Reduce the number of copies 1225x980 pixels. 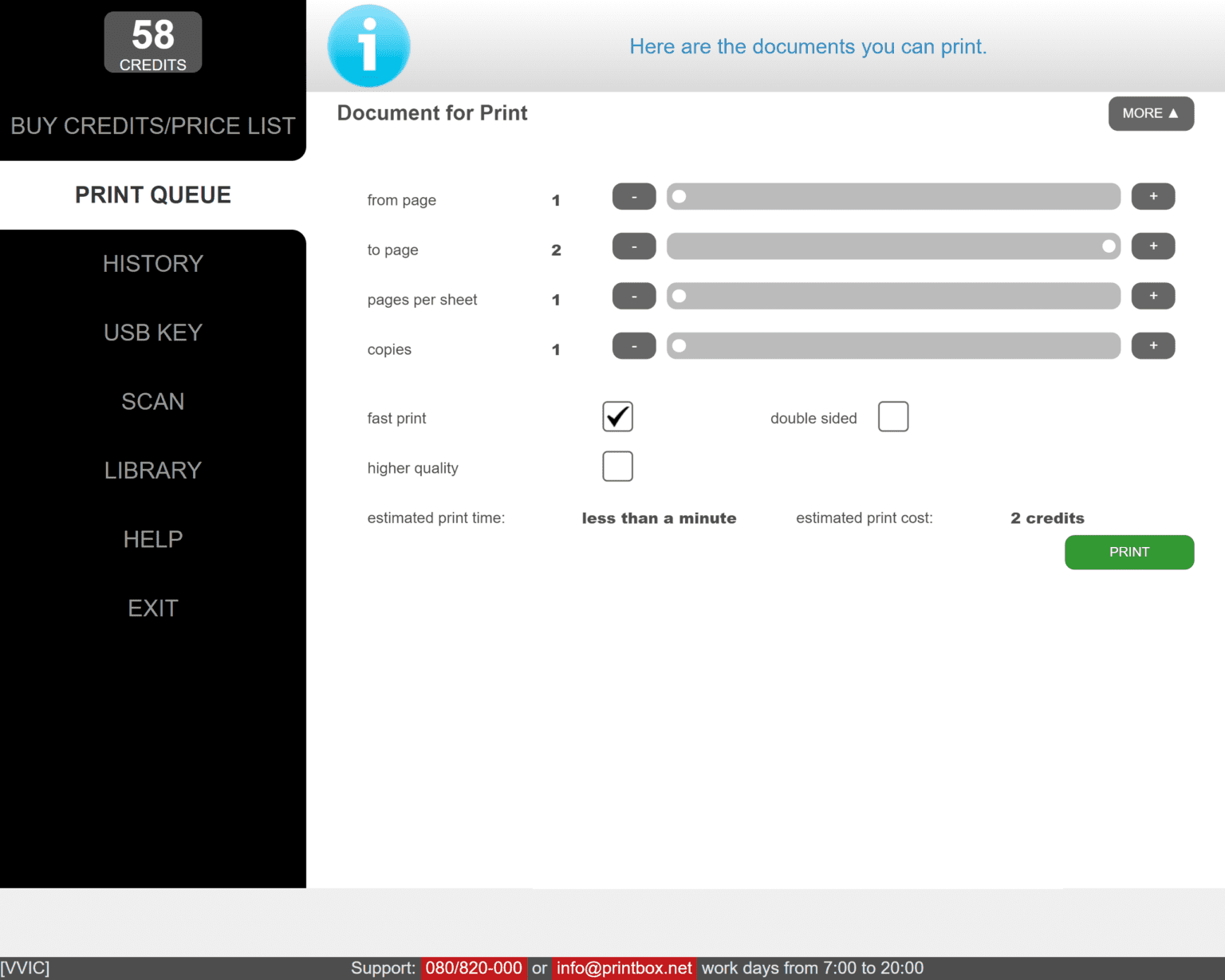(x=633, y=346)
